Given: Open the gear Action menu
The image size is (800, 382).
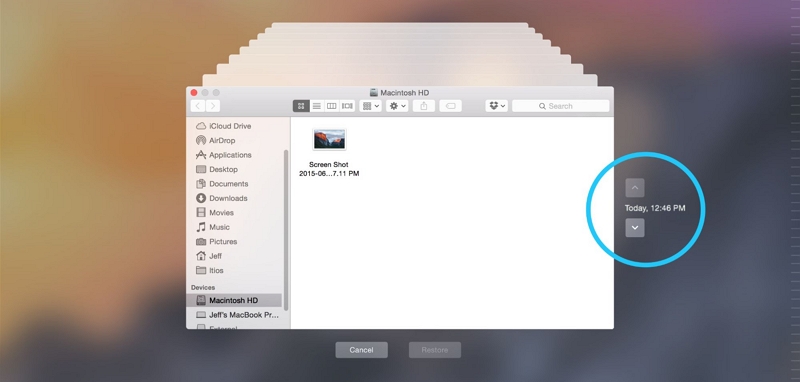Looking at the screenshot, I should coord(397,106).
